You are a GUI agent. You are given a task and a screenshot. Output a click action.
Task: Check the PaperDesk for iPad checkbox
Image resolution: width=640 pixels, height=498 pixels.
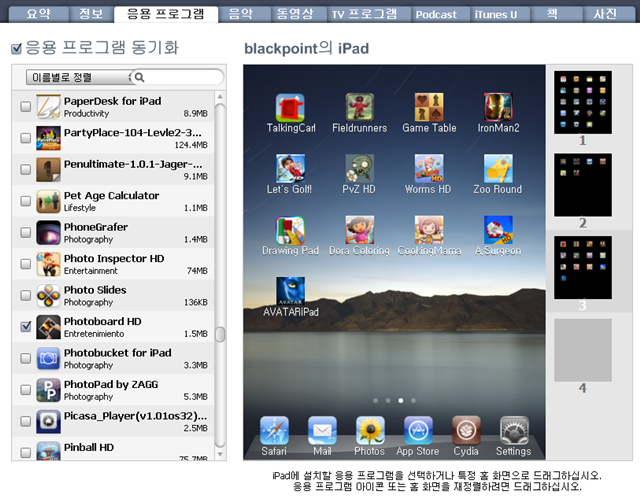coord(25,107)
